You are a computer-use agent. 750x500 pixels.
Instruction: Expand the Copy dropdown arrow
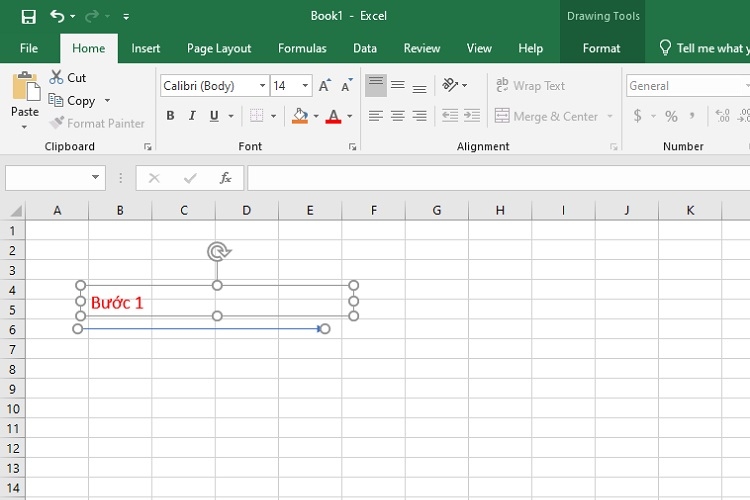click(107, 100)
